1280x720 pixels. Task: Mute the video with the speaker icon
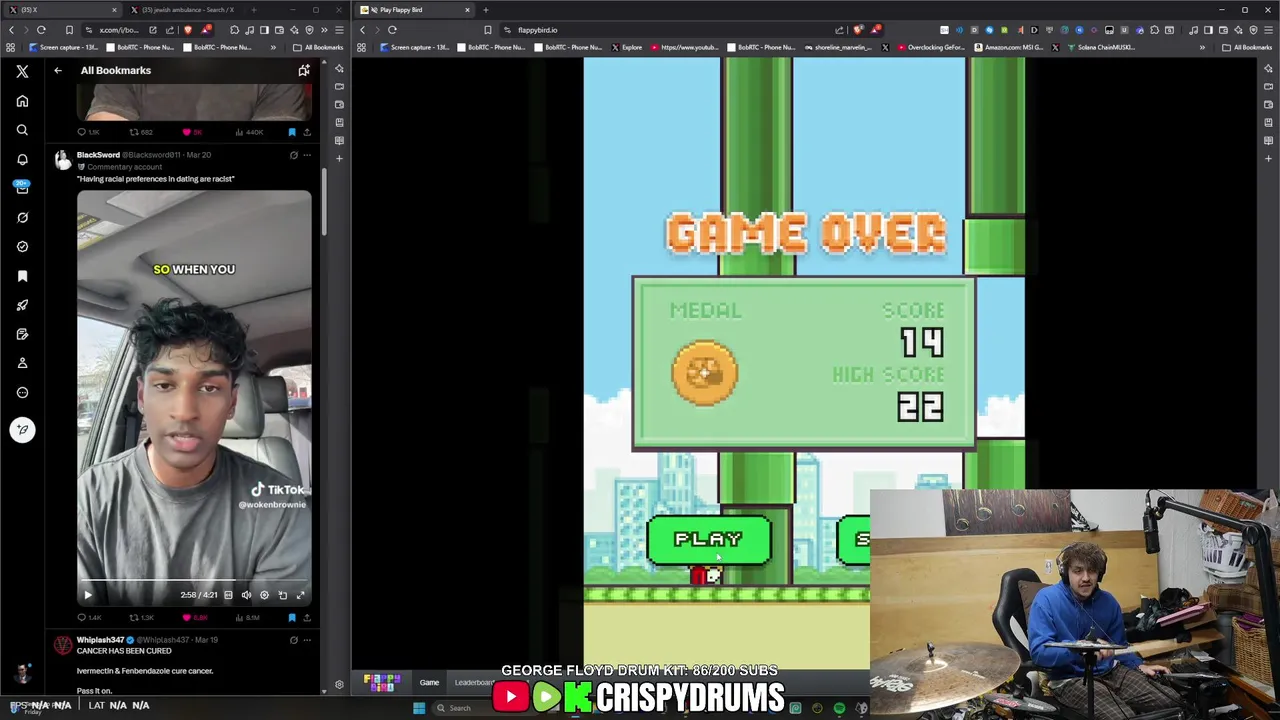(246, 595)
